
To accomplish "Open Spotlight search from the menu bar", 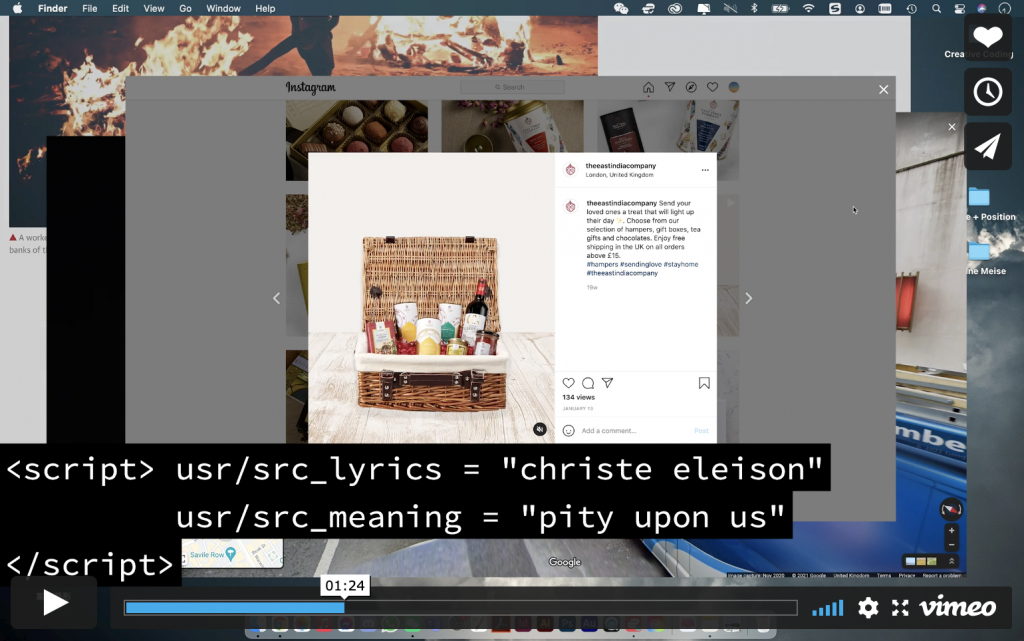I will (x=936, y=8).
